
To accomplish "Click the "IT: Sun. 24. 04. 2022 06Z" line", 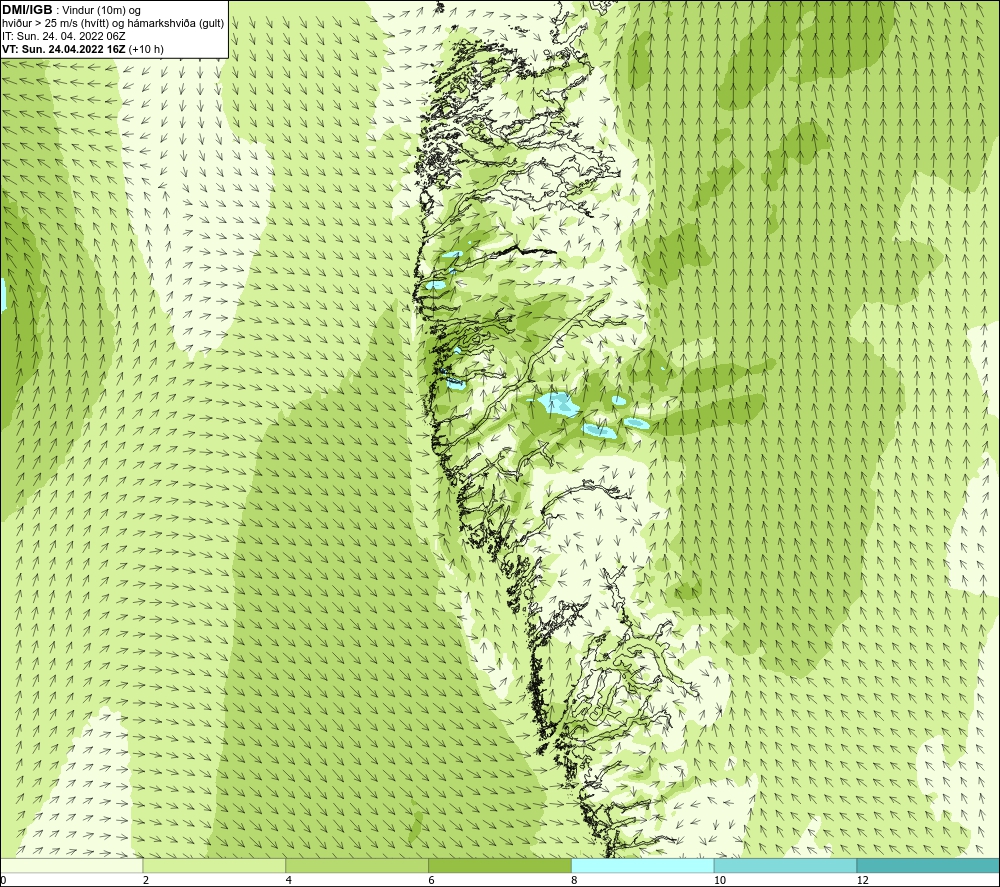I will coord(64,36).
